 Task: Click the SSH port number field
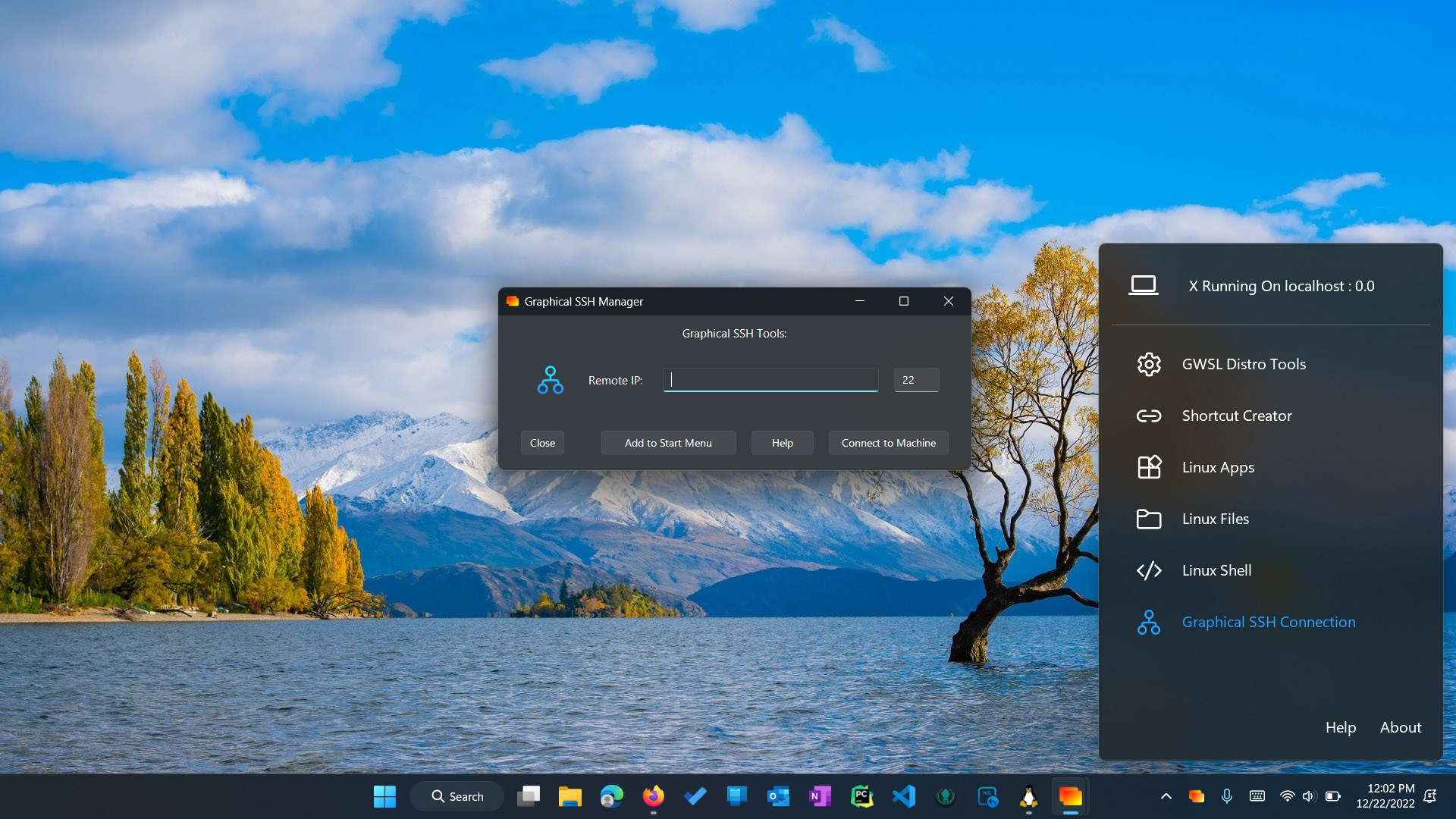pos(915,380)
